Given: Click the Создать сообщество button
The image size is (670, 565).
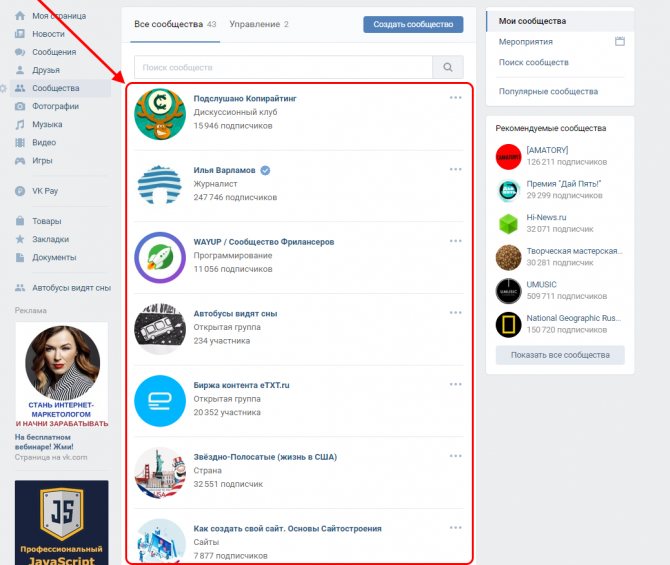Looking at the screenshot, I should coord(413,24).
